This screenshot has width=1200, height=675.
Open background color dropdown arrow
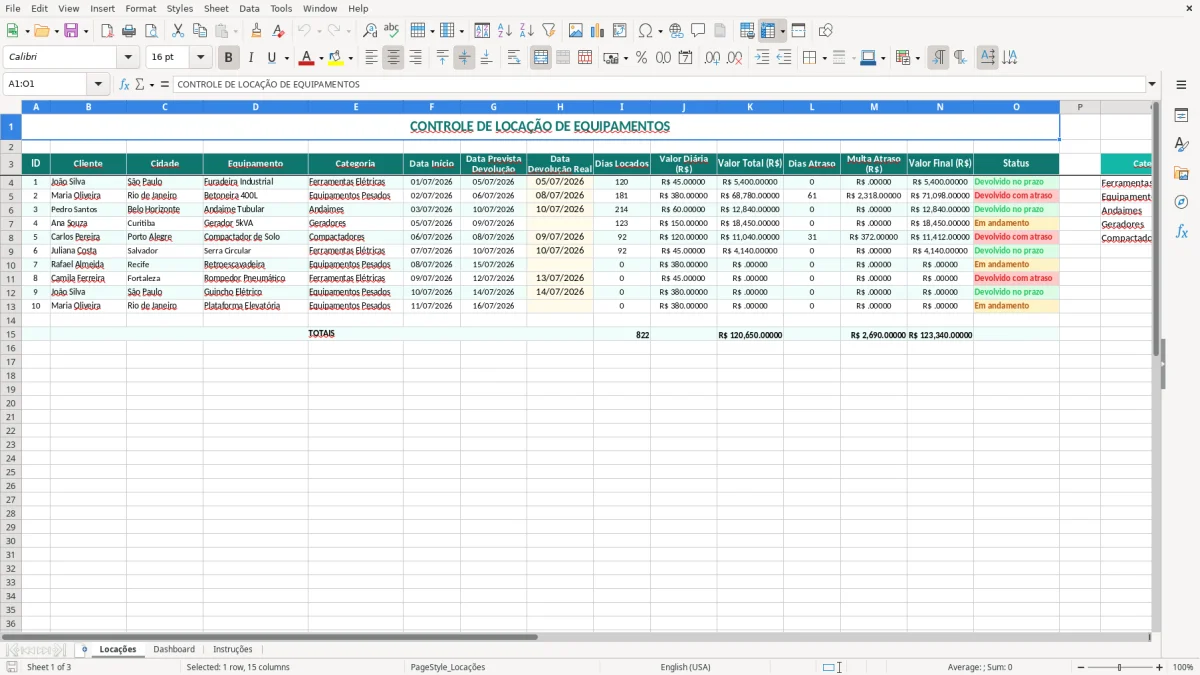[x=350, y=58]
